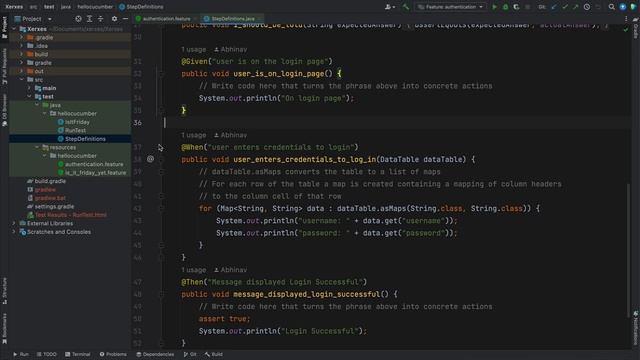640x360 pixels.
Task: Open Search Everywhere magnifier icon
Action: click(x=611, y=7)
